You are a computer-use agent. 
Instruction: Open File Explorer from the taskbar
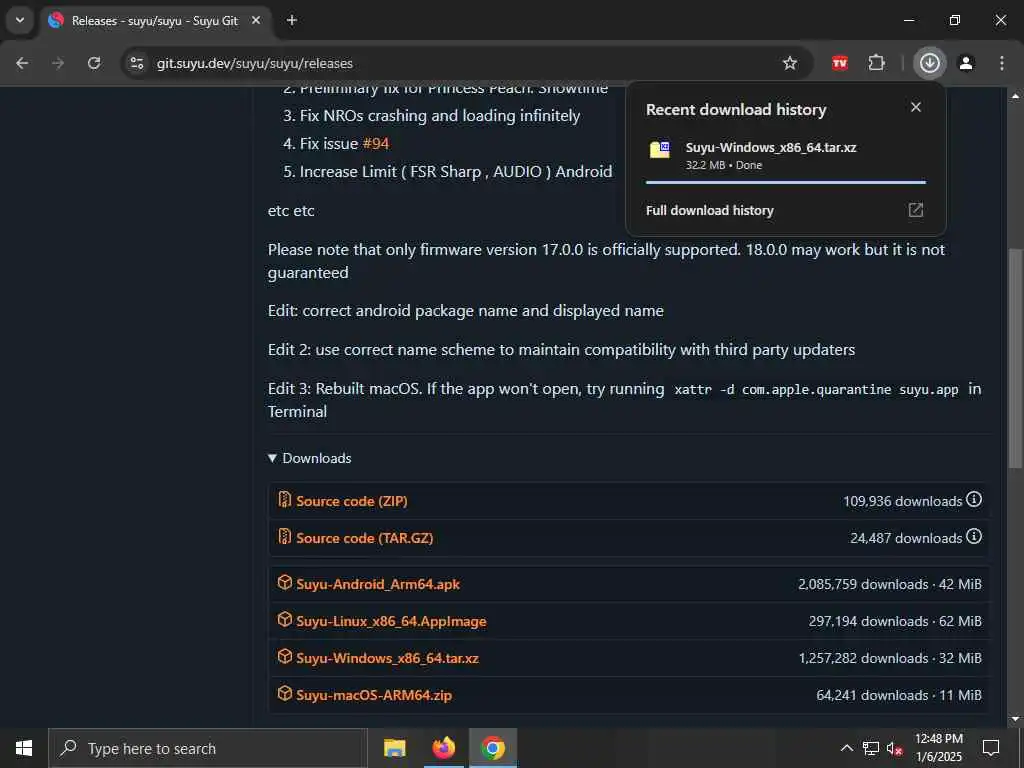394,748
